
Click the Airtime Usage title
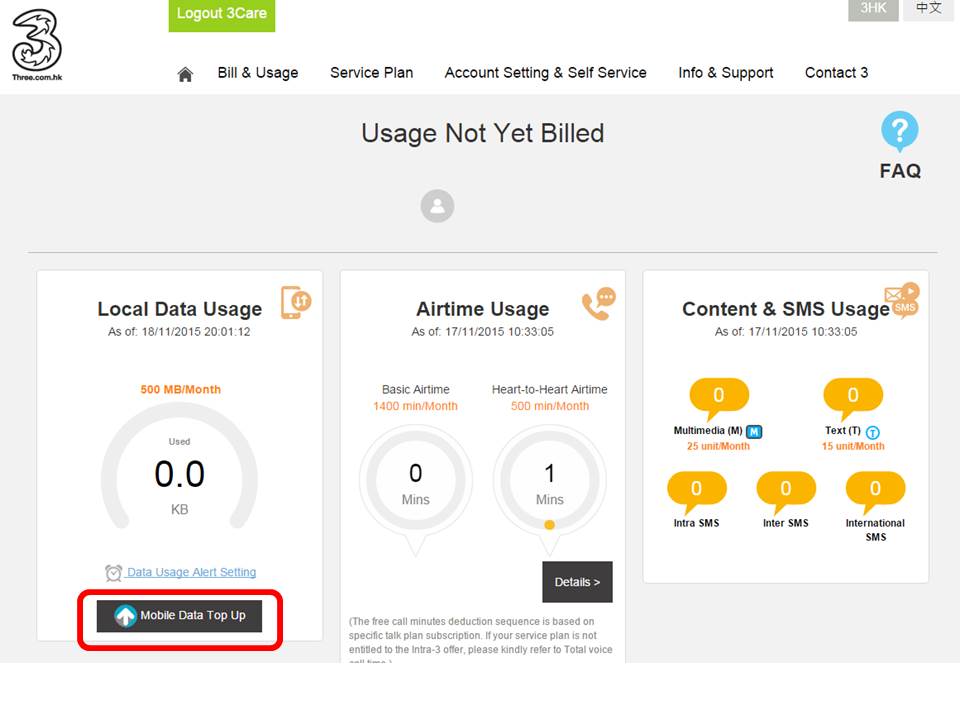tap(482, 309)
